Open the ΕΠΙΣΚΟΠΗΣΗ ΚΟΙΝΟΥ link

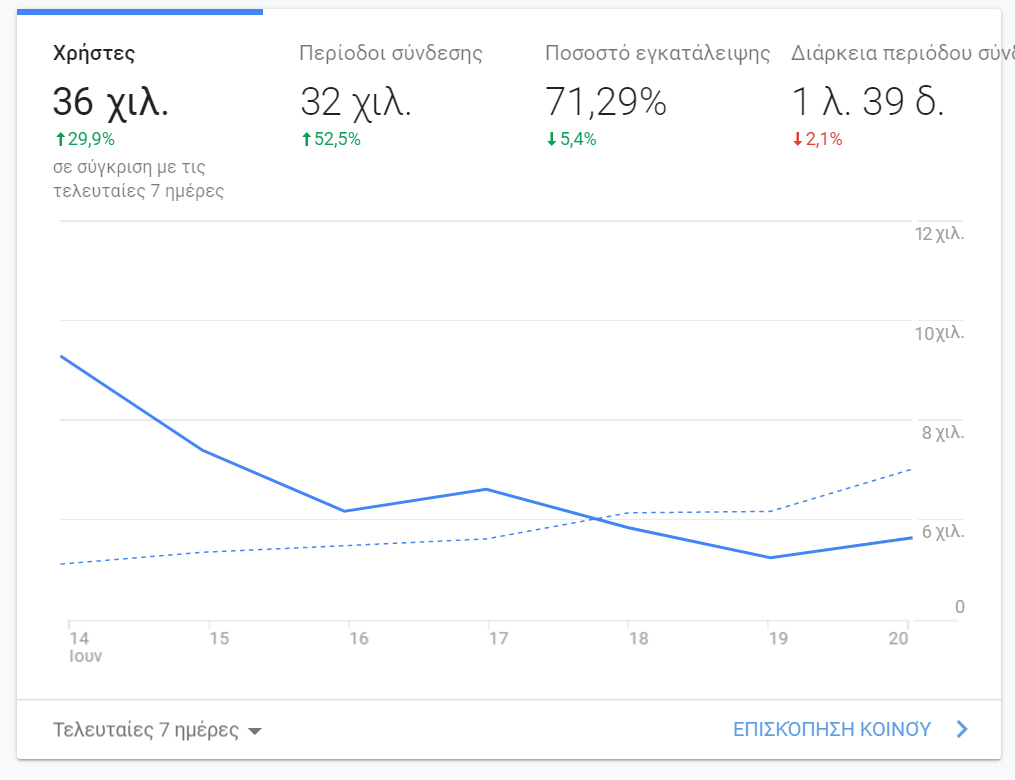[x=832, y=729]
